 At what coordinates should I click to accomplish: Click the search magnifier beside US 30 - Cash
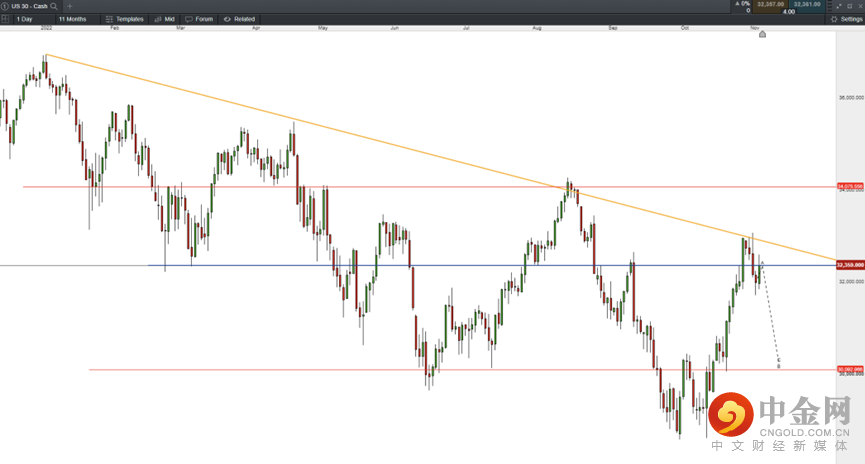click(54, 6)
